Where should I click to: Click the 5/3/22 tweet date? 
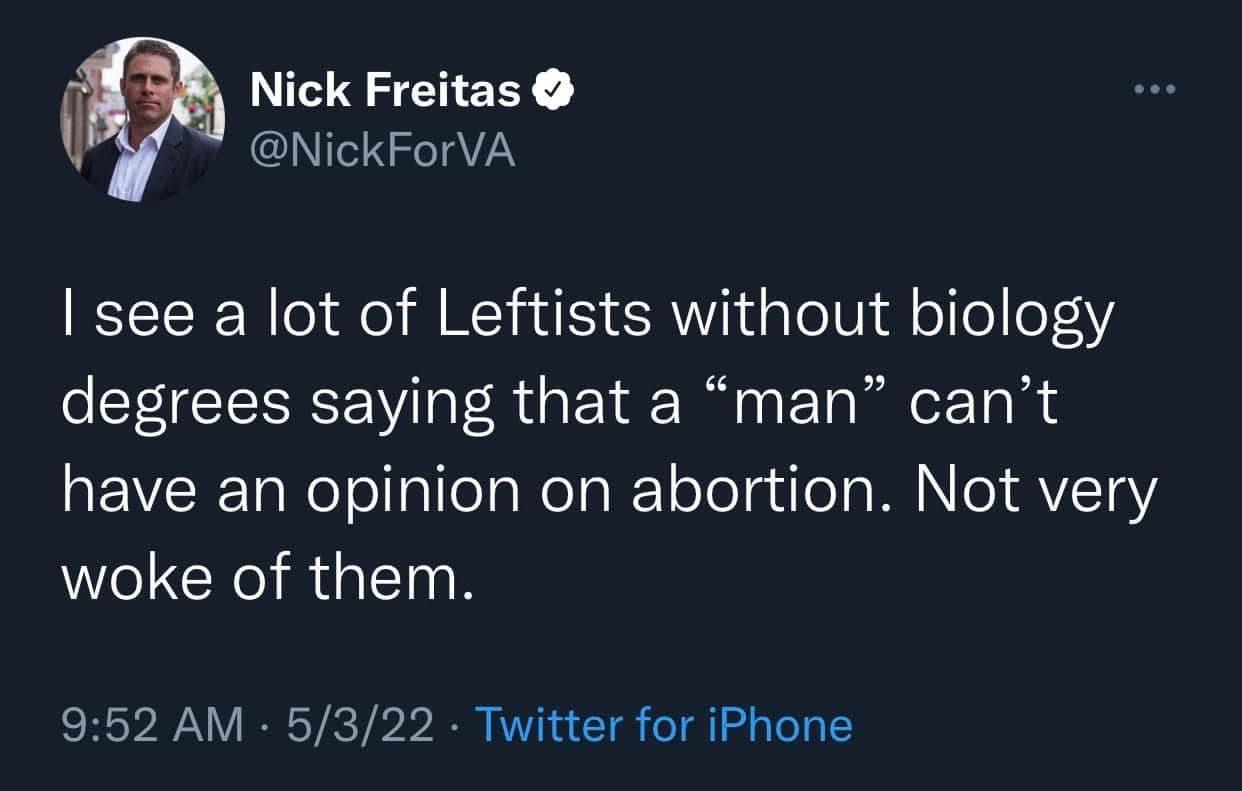pos(359,725)
